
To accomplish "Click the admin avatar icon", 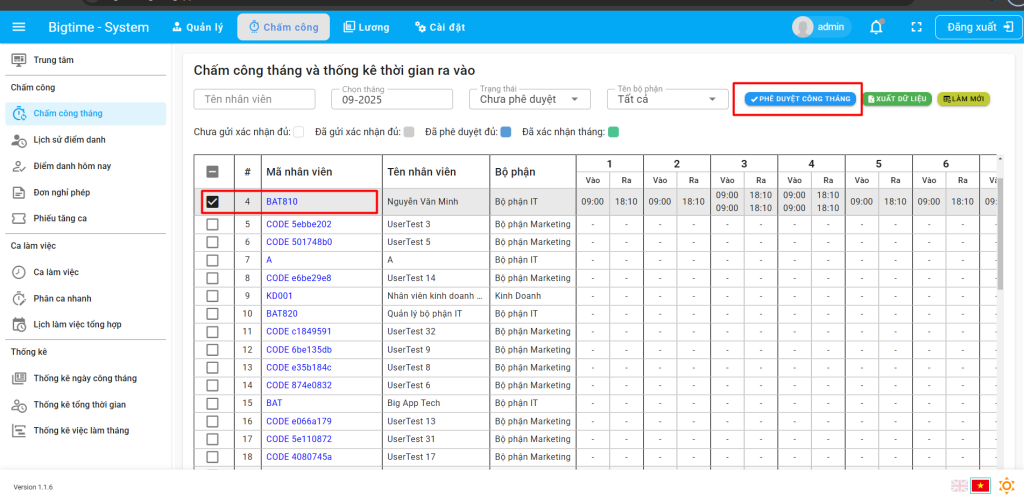I will 802,27.
